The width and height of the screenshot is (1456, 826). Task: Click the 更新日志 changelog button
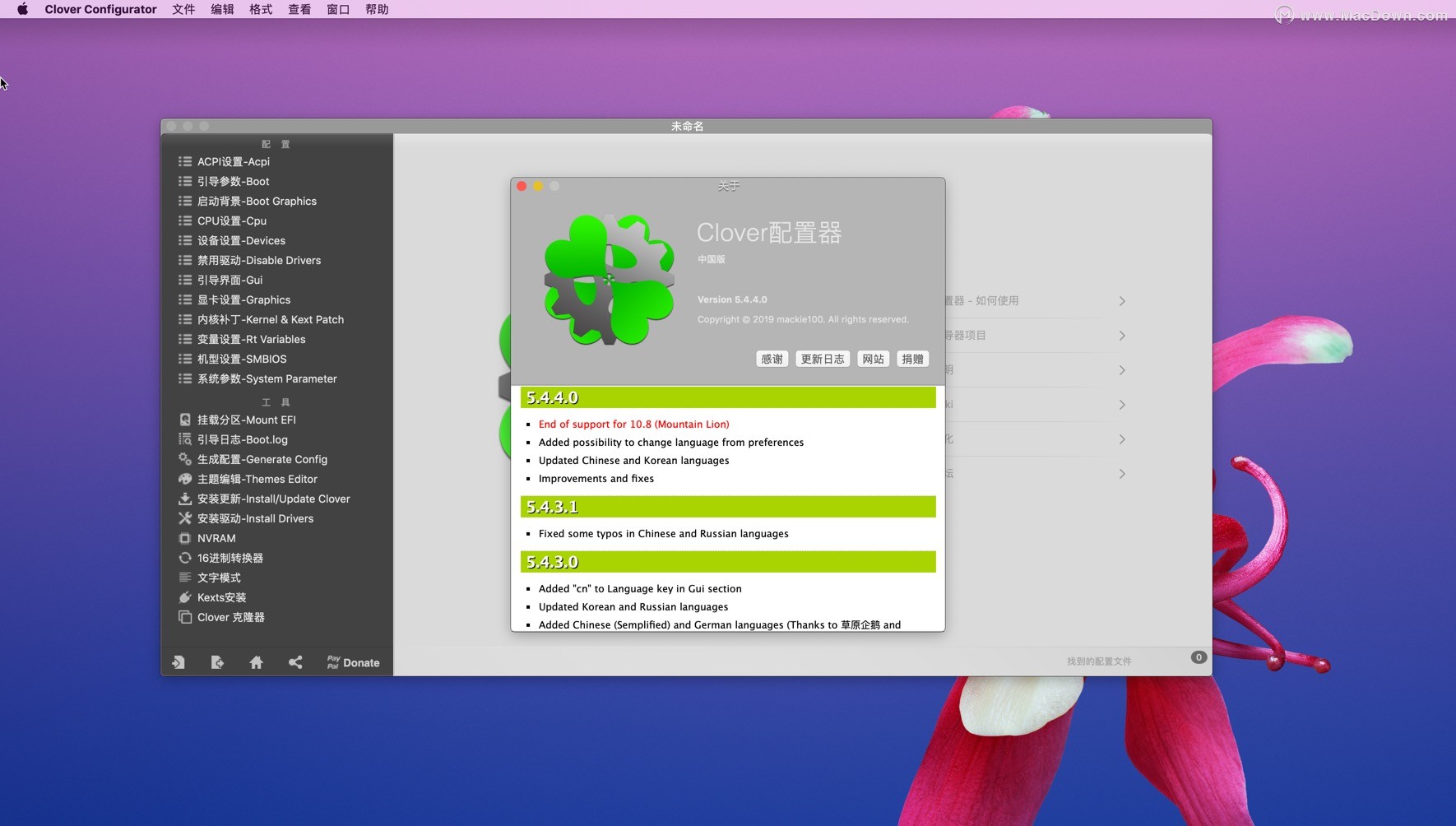[823, 359]
